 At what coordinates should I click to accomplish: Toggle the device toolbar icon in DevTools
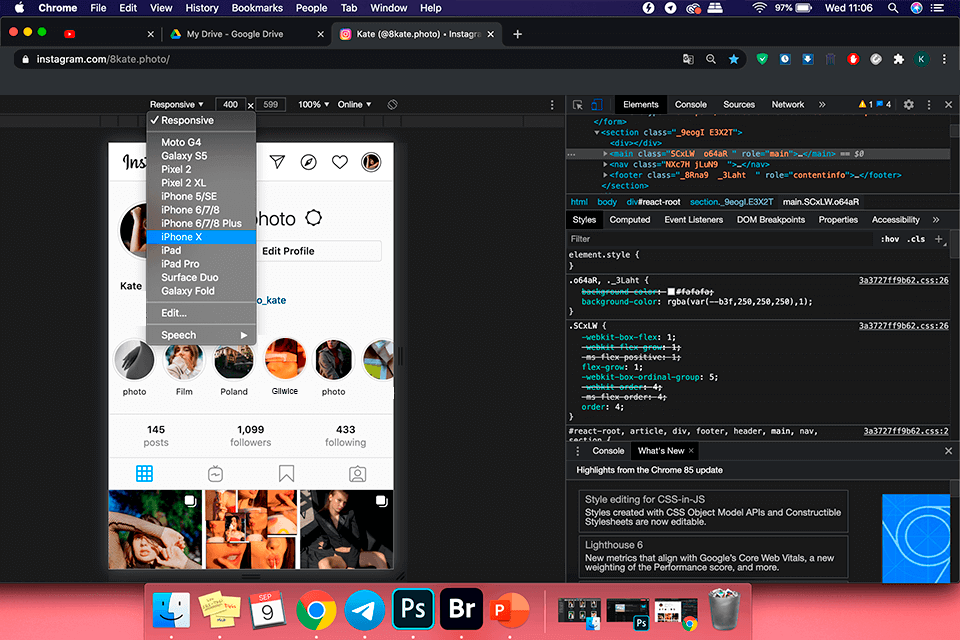596,105
